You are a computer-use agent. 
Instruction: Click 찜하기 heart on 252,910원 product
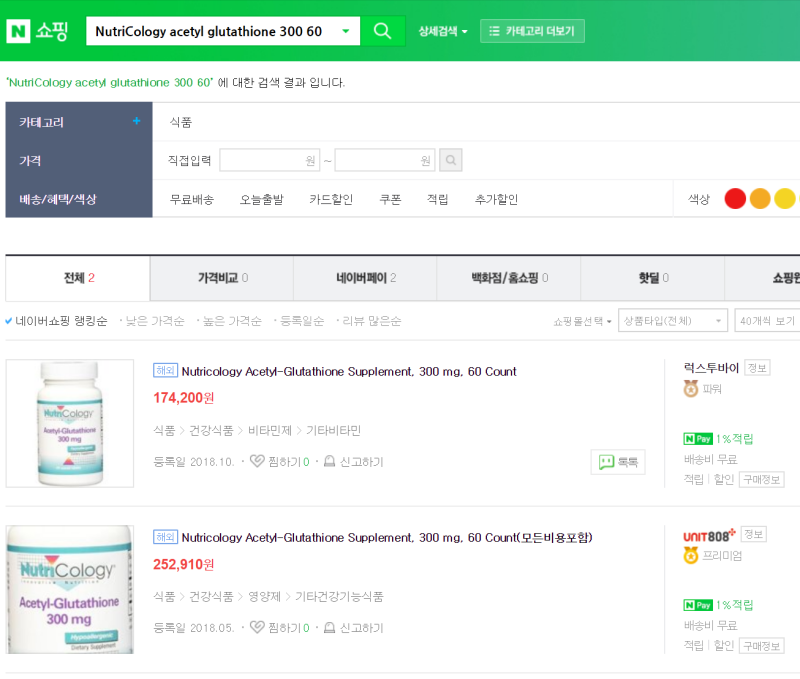[257, 627]
